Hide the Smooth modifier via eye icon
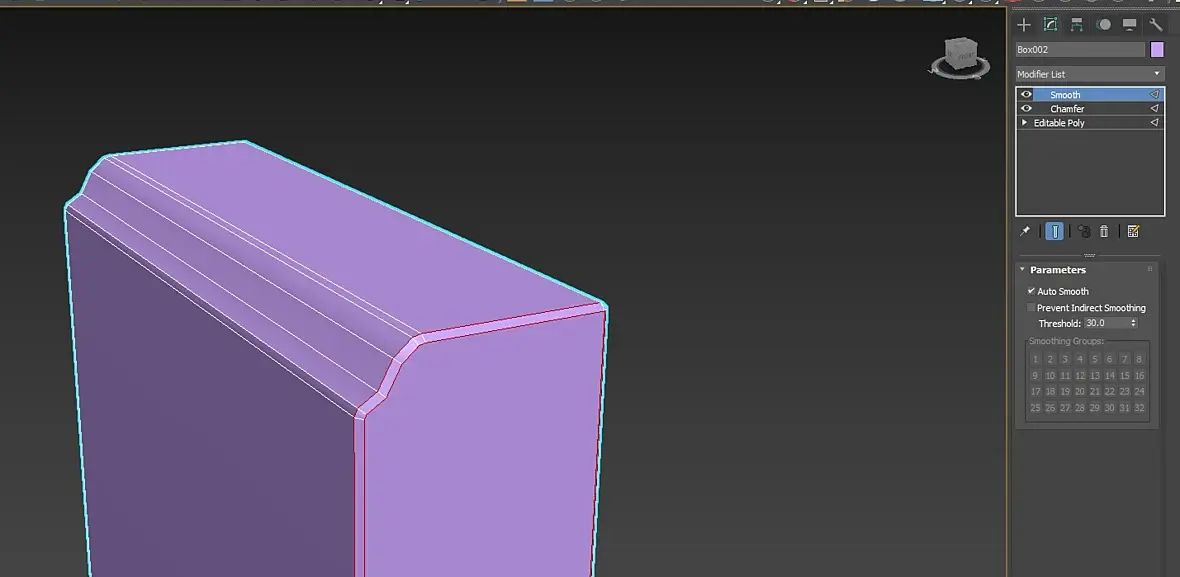This screenshot has height=577, width=1180. (x=1026, y=95)
